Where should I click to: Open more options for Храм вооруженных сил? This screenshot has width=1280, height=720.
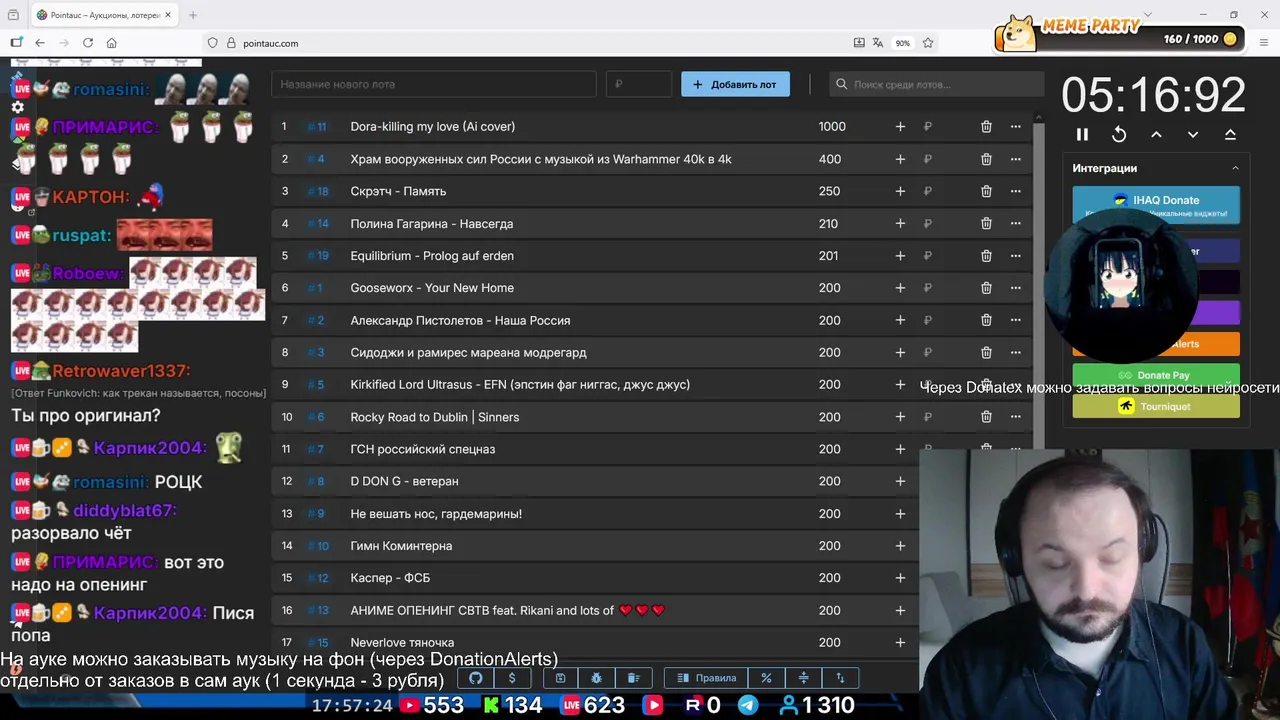tap(1016, 159)
